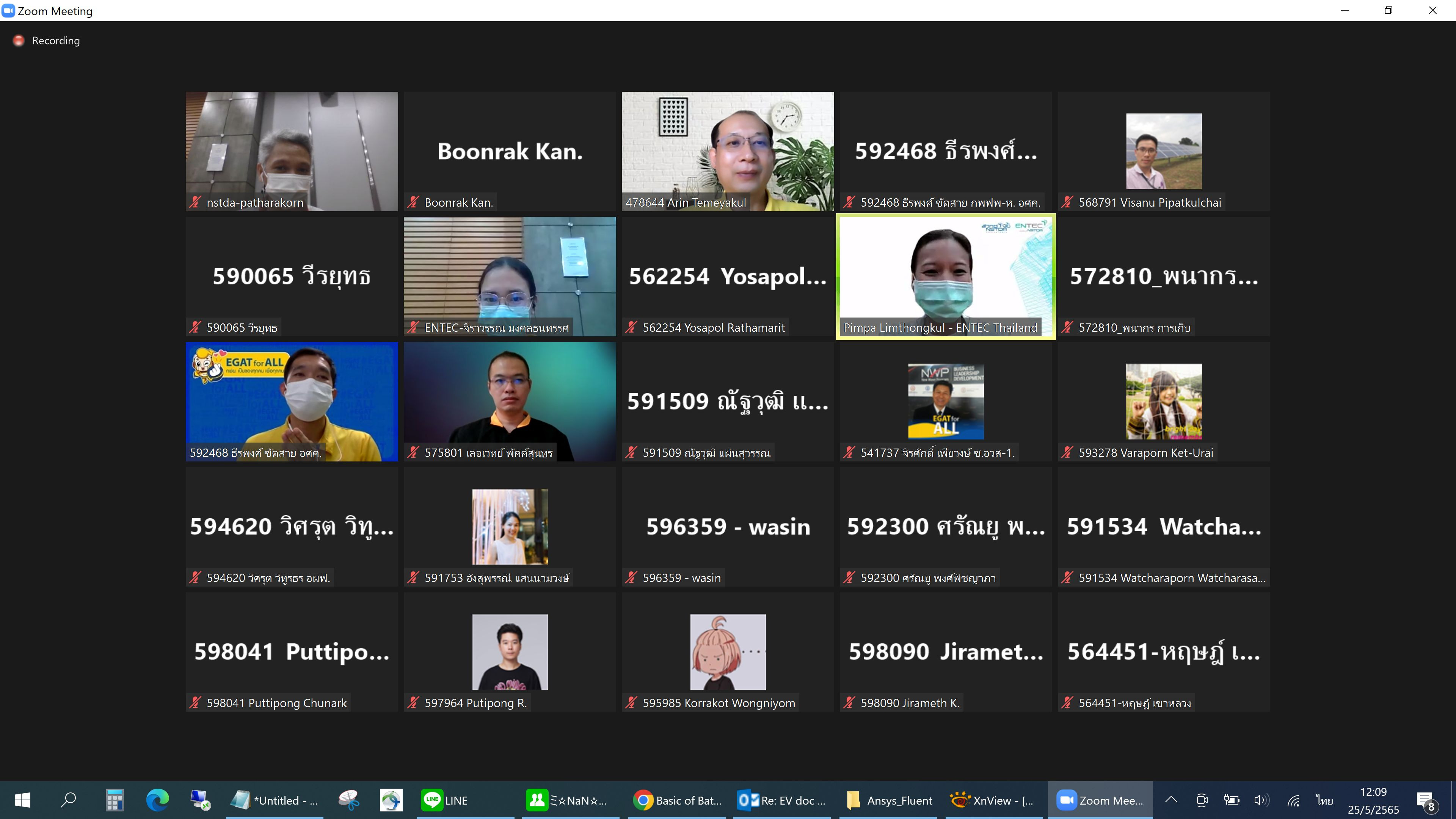This screenshot has height=819, width=1456.
Task: Select Visanu Pipatkulchai's profile picture tile
Action: [x=1164, y=152]
